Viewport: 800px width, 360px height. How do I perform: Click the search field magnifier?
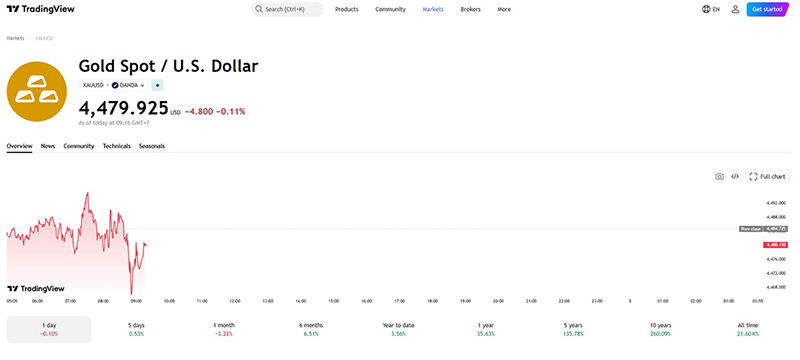point(259,9)
